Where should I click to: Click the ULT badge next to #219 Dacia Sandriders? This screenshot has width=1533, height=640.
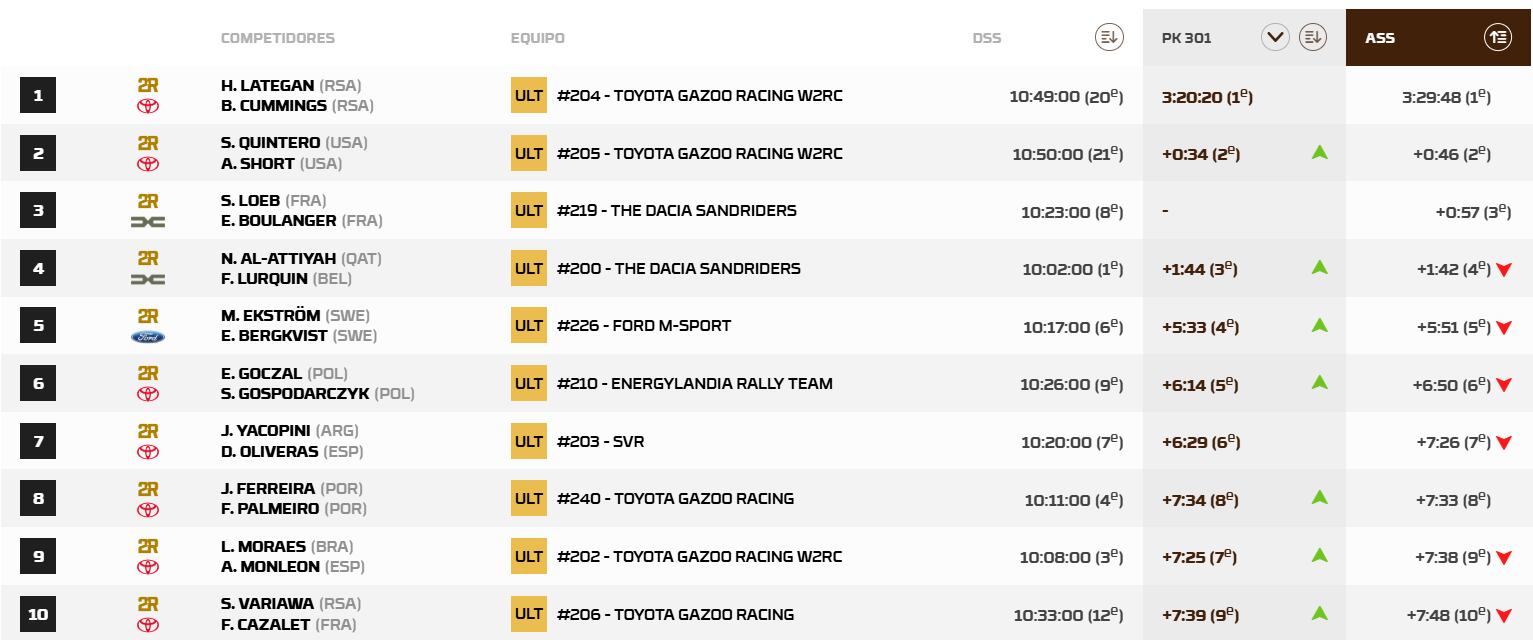click(528, 210)
